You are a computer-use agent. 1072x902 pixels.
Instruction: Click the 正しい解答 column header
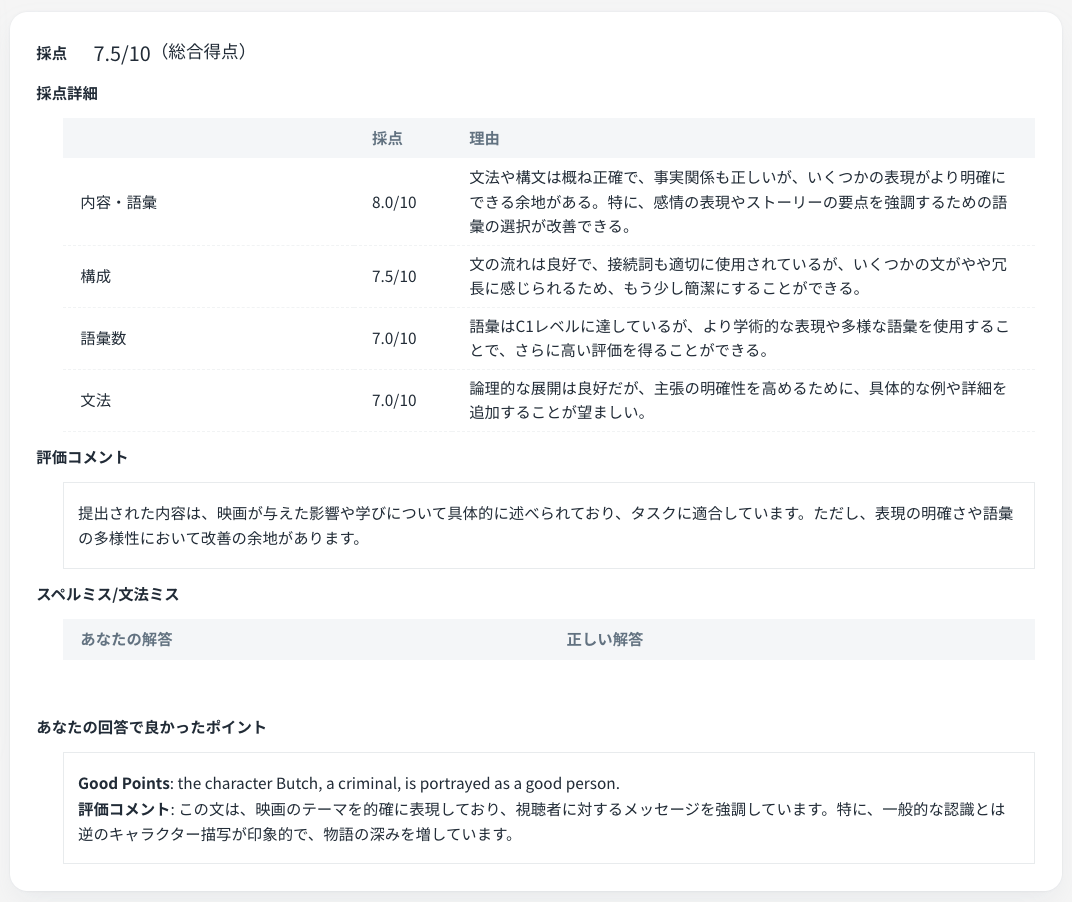[x=604, y=639]
